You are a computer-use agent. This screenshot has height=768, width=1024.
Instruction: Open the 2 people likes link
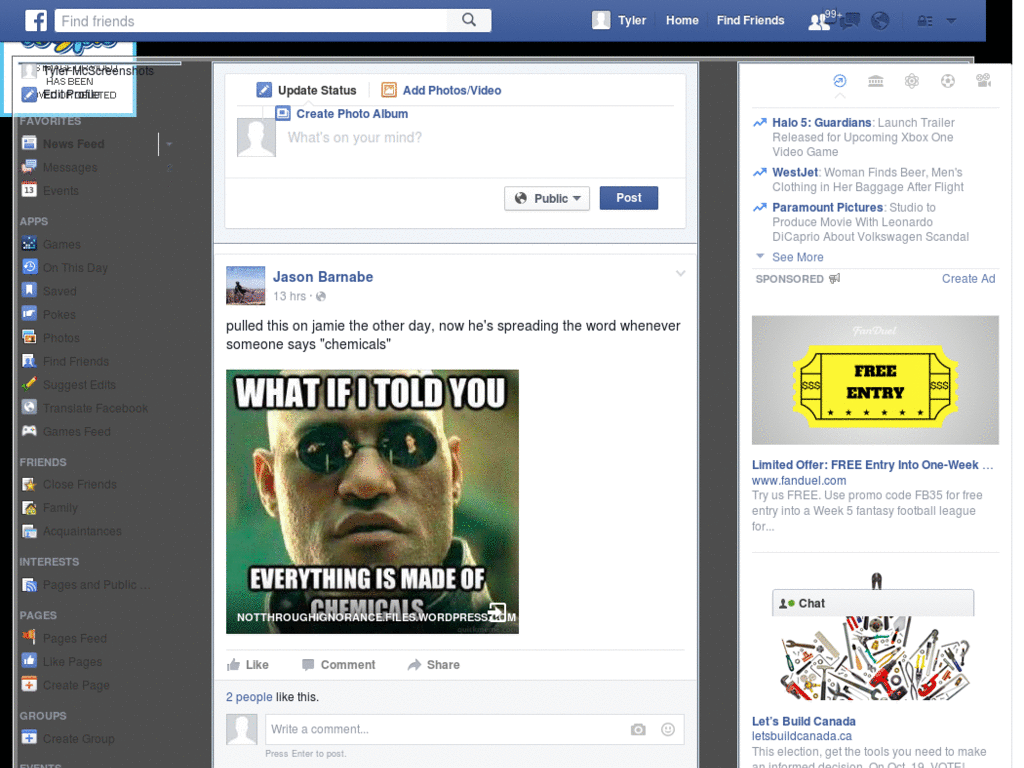249,697
